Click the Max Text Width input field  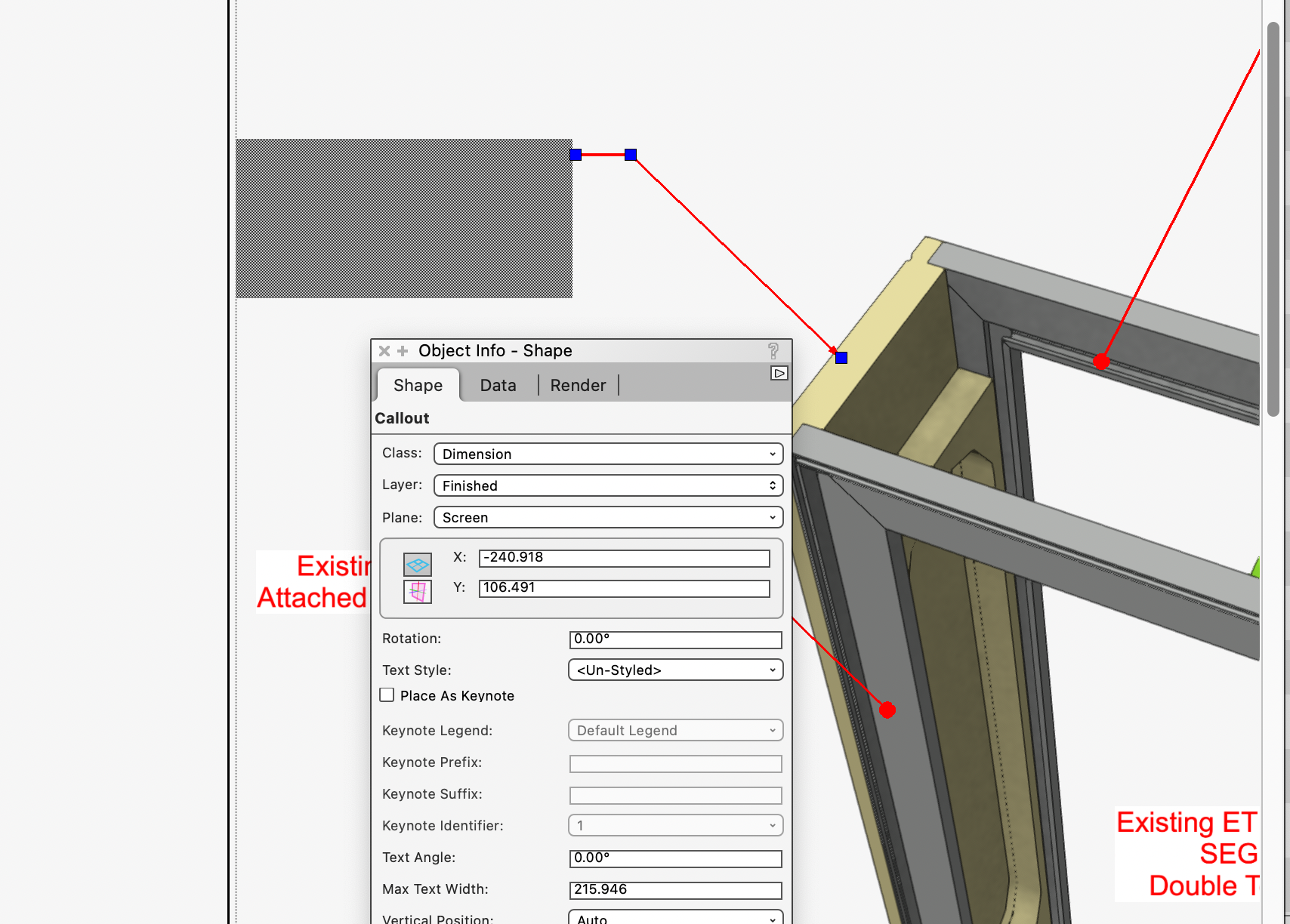(x=675, y=889)
